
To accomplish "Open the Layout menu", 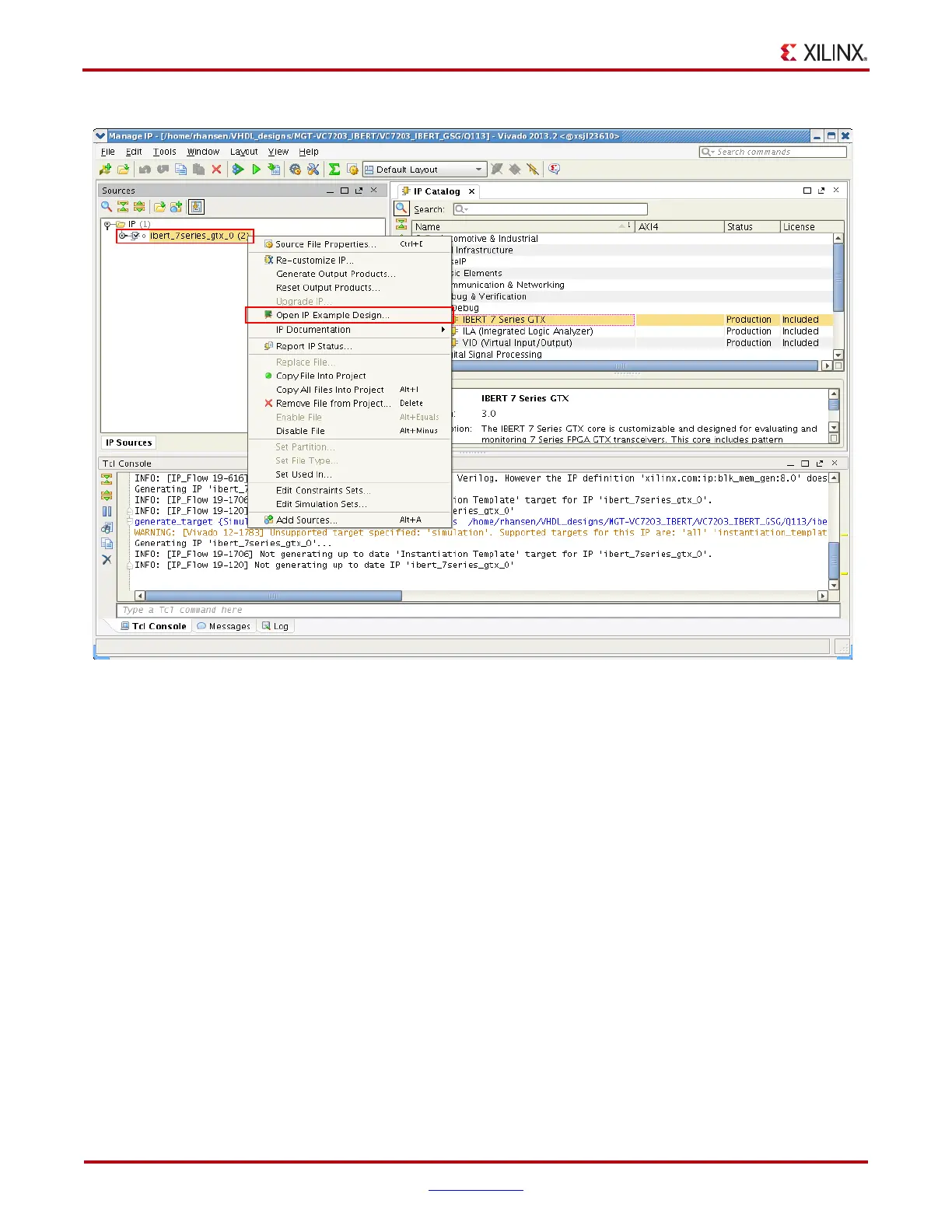I will tap(243, 152).
